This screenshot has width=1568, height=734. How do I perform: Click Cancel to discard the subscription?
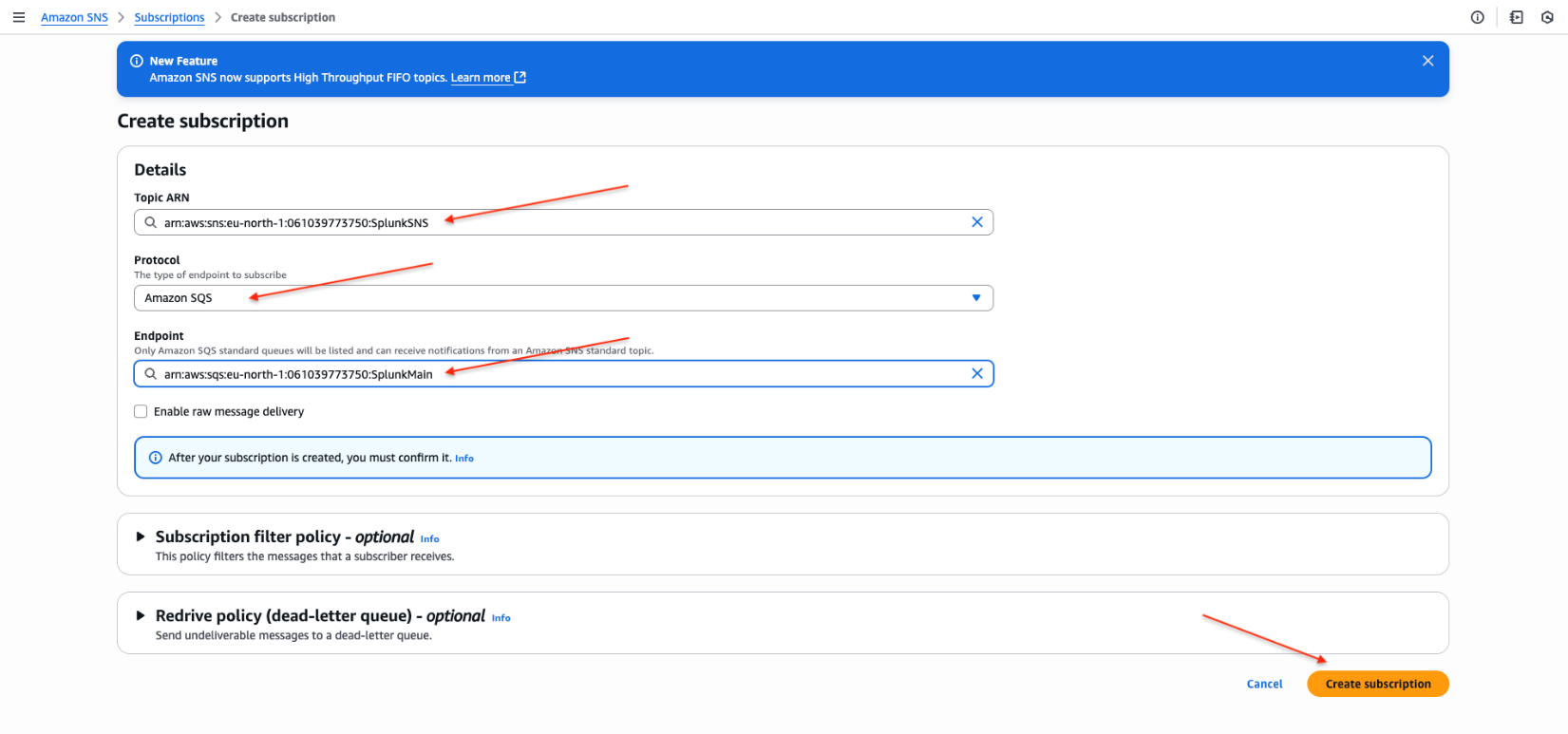[1264, 684]
